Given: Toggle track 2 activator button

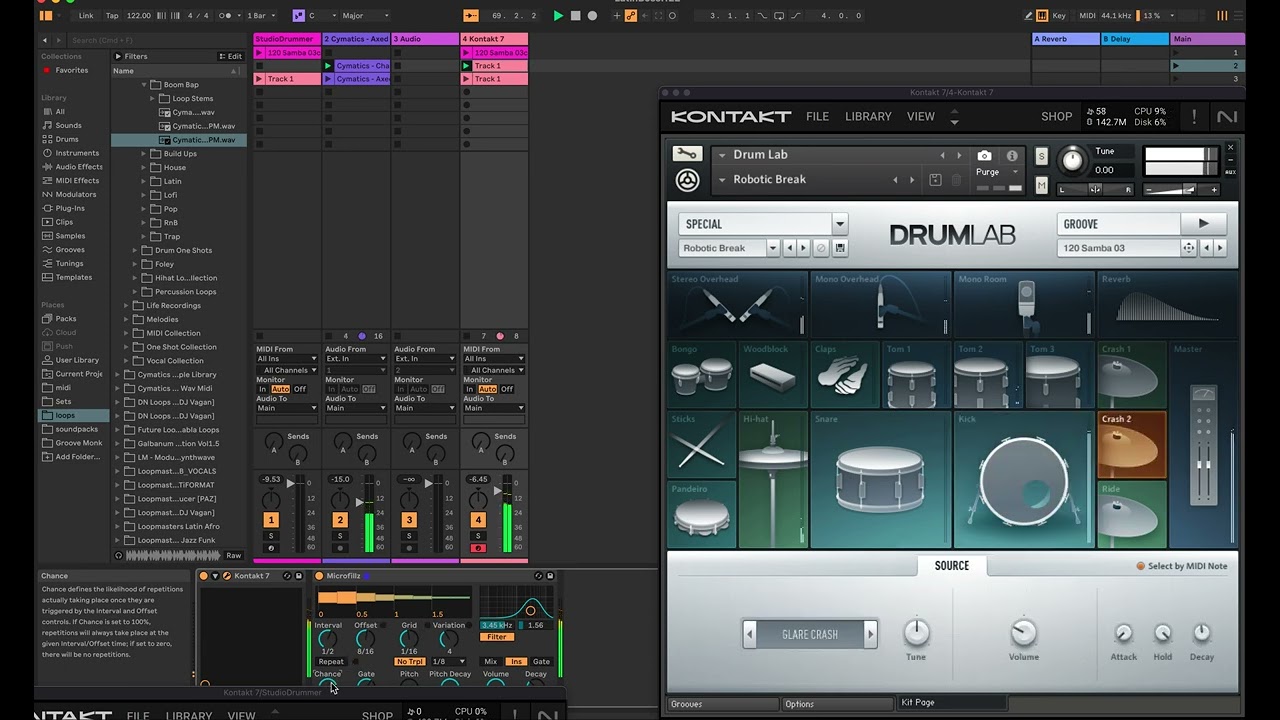Looking at the screenshot, I should [x=340, y=520].
